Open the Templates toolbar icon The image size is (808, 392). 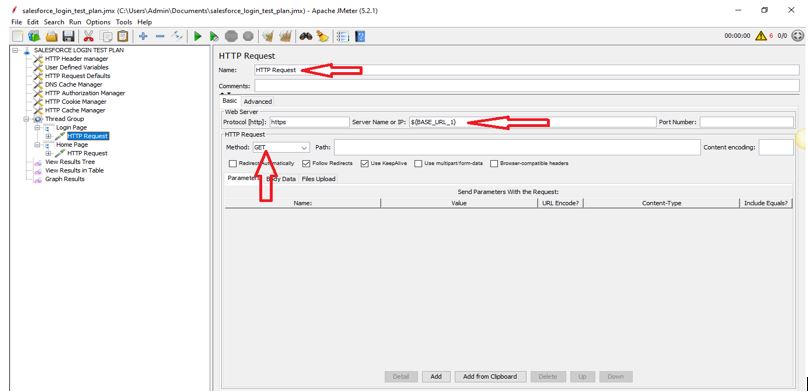(x=34, y=36)
